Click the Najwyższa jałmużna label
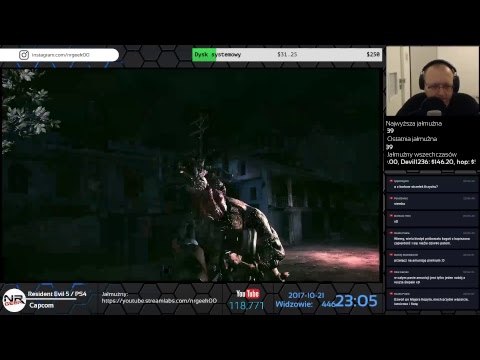The image size is (480, 360). coord(414,123)
